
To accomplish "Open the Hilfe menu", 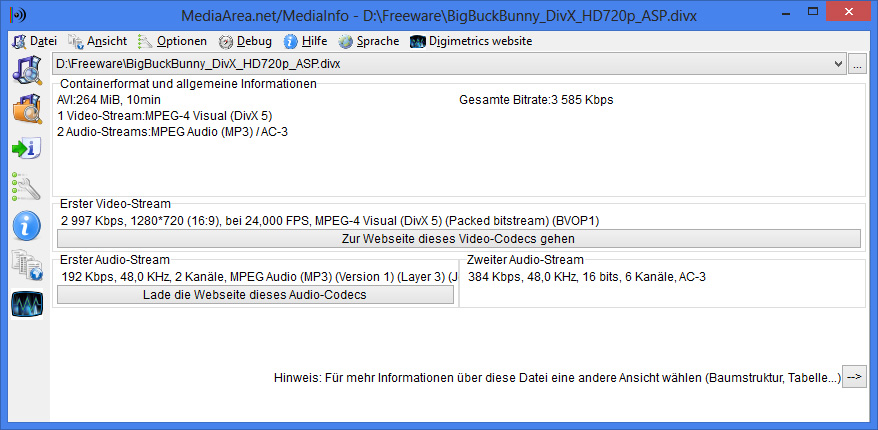I will tap(306, 41).
